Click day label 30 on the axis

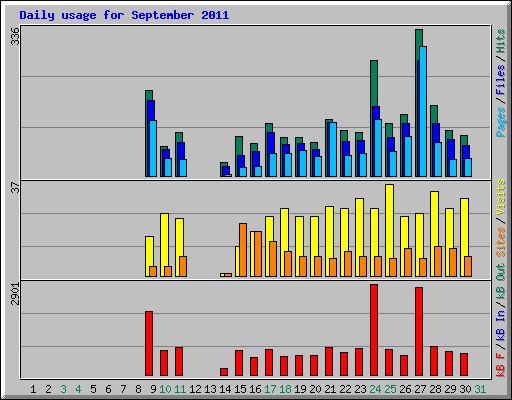[x=465, y=389]
